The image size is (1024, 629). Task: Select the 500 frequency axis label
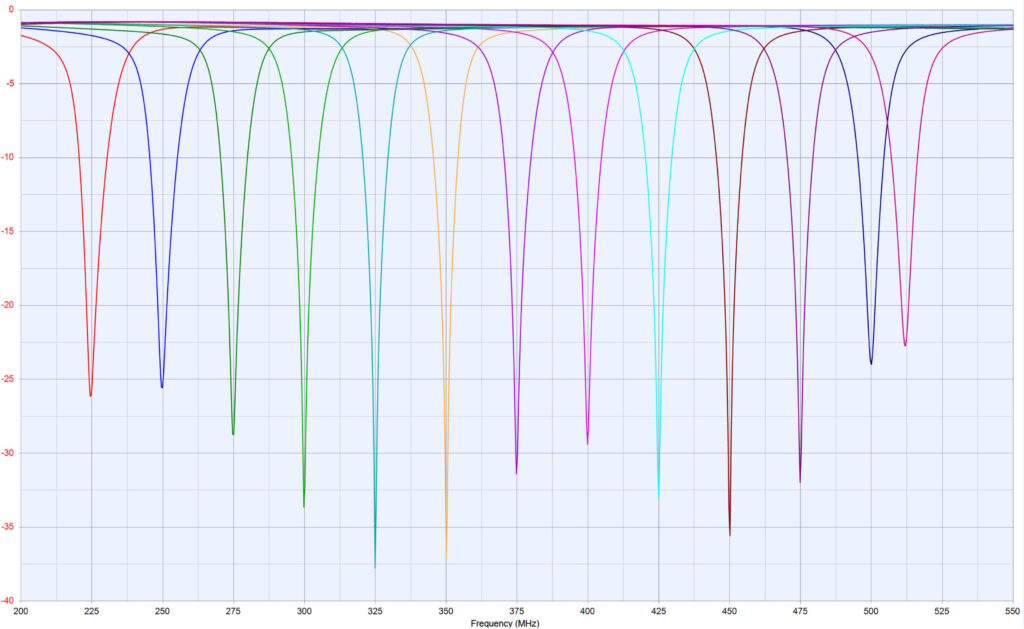(x=871, y=611)
